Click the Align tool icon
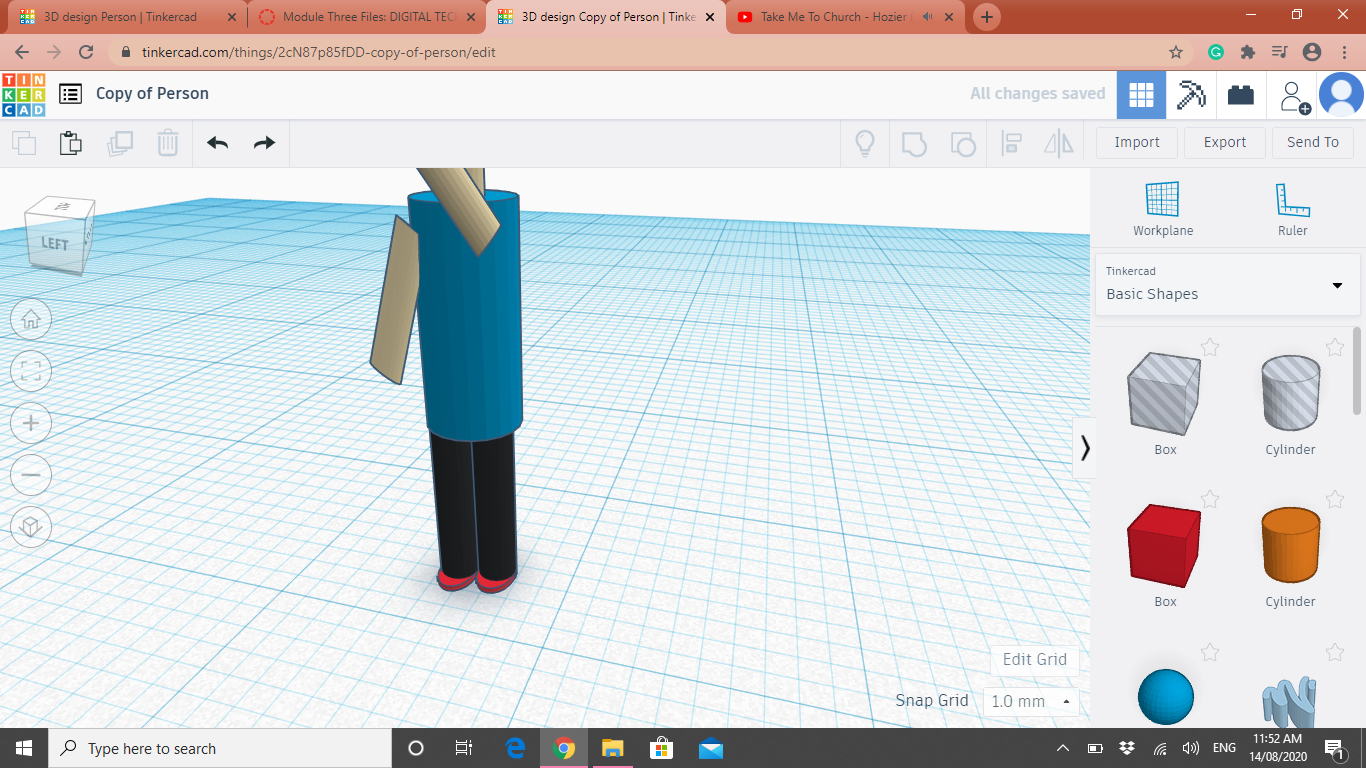 [1011, 143]
